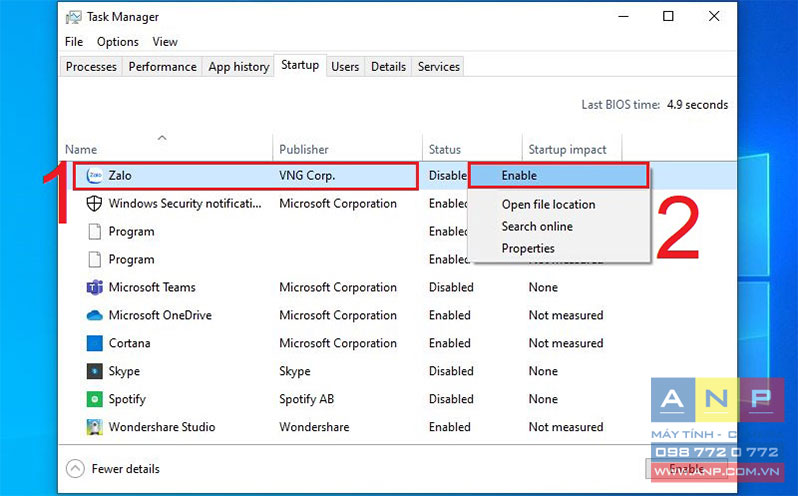Screen dimensions: 800x496
Task: Select the Zalo row name
Action: coord(120,176)
